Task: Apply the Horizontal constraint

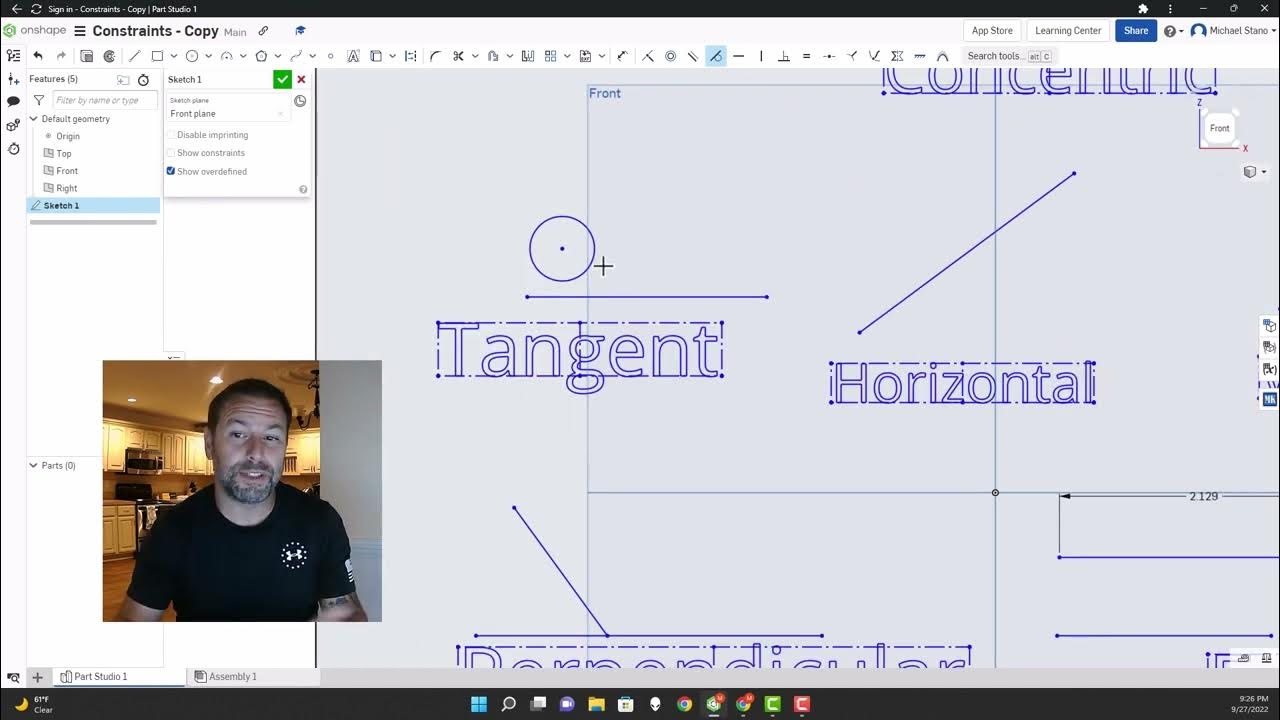Action: (x=739, y=56)
